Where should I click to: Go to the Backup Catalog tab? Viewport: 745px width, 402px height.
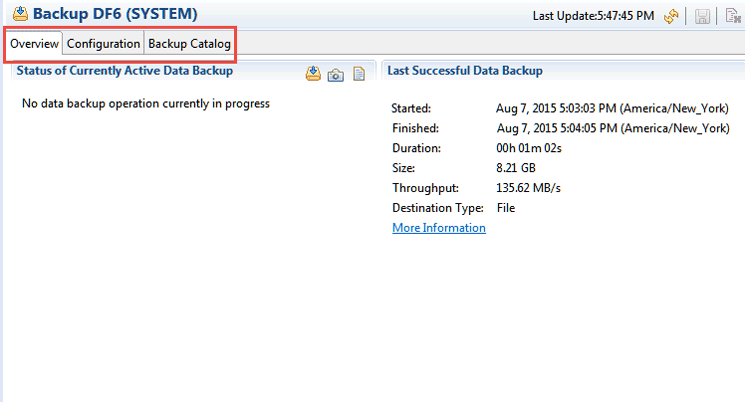point(190,44)
